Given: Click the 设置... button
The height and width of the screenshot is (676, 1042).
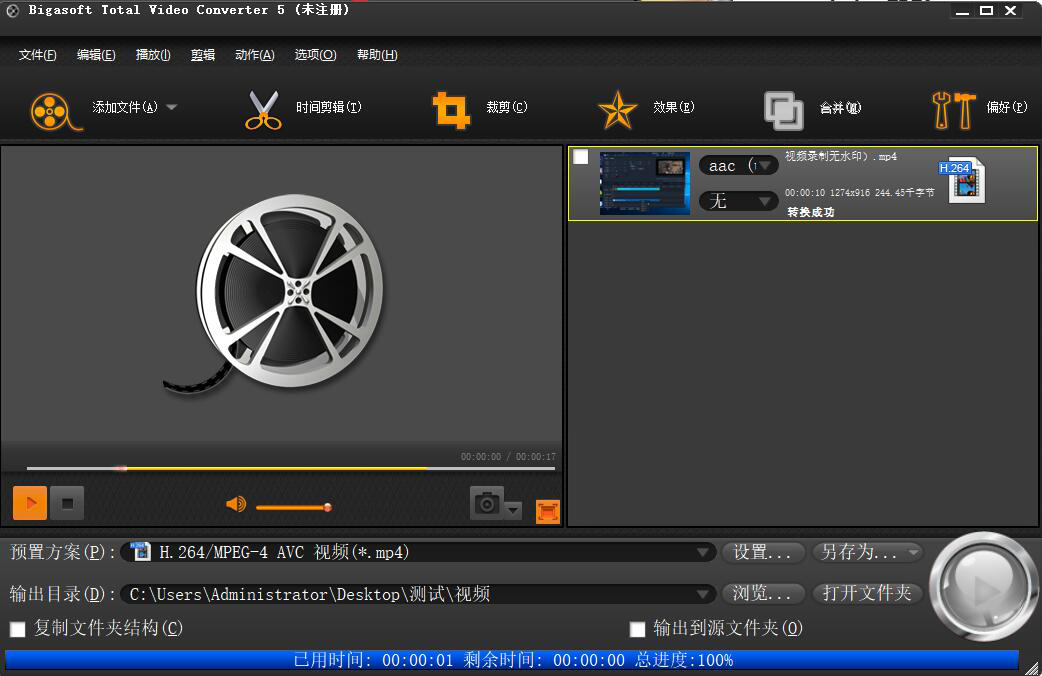Looking at the screenshot, I should tap(763, 552).
